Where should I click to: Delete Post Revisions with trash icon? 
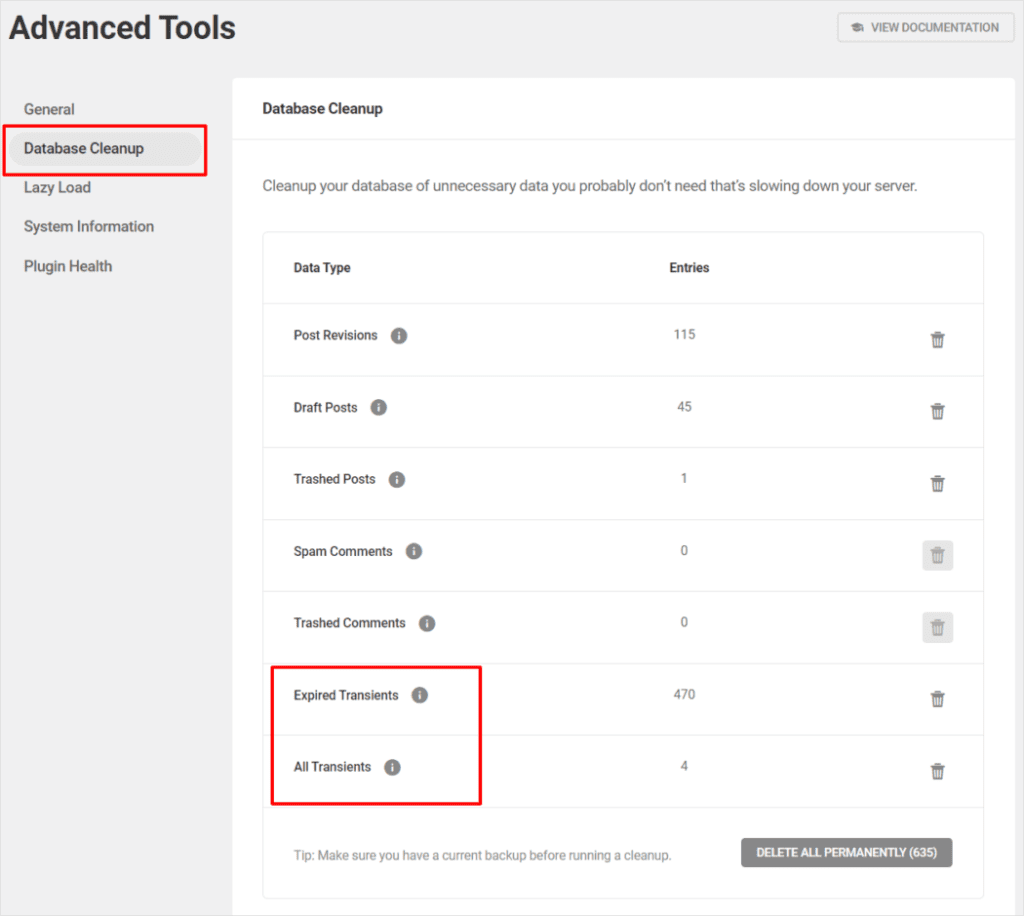click(x=937, y=340)
